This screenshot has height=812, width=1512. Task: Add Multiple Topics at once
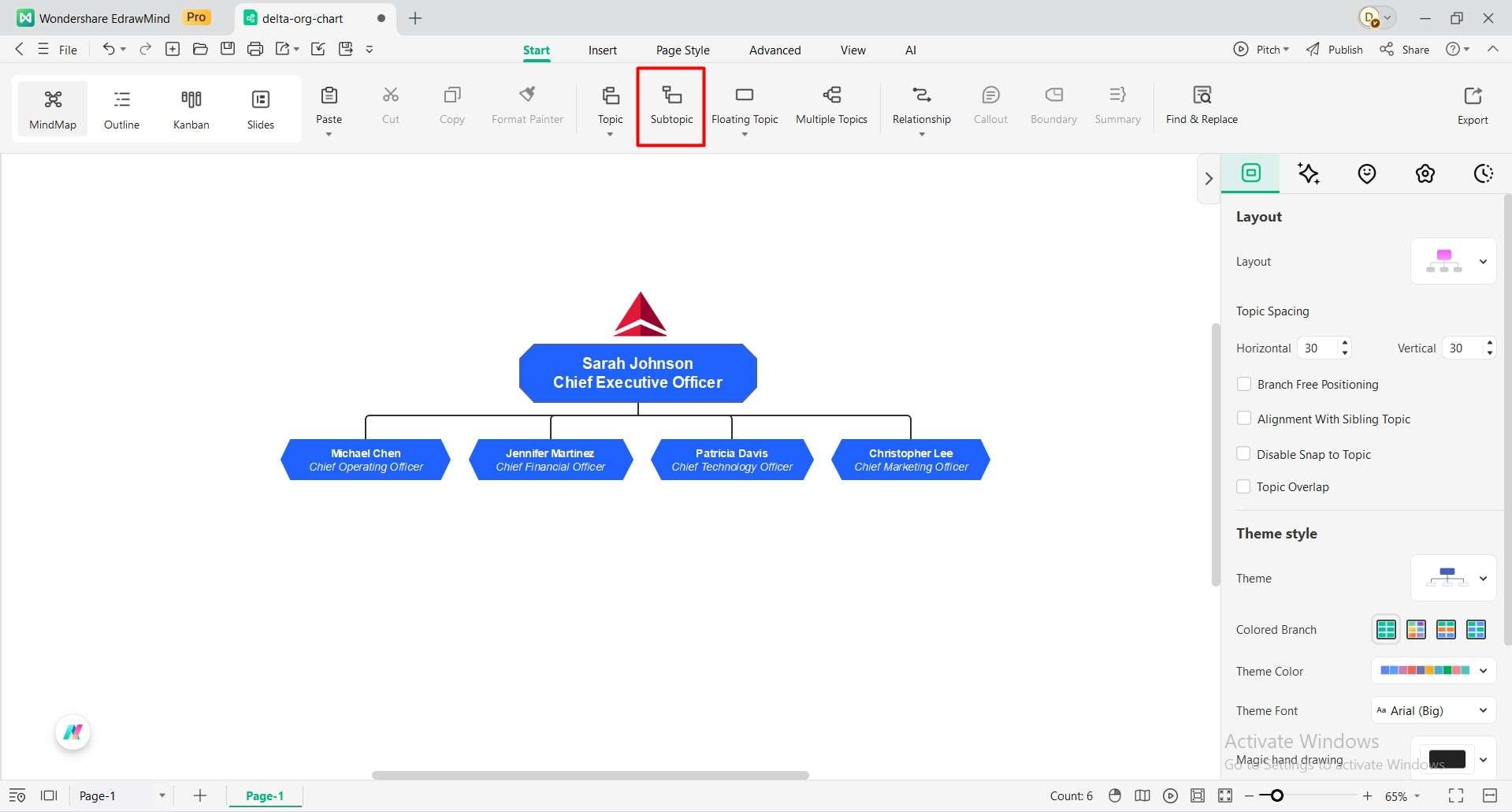point(831,106)
